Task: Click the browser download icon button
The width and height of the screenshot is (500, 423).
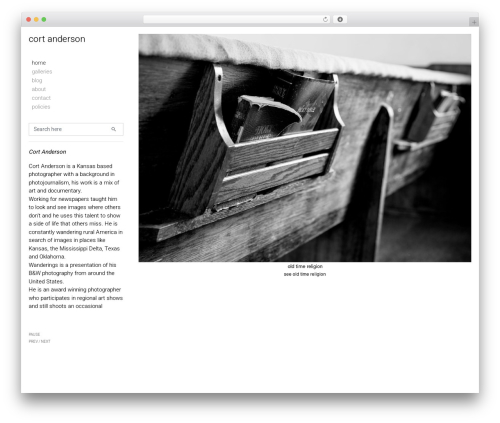Action: pos(340,19)
